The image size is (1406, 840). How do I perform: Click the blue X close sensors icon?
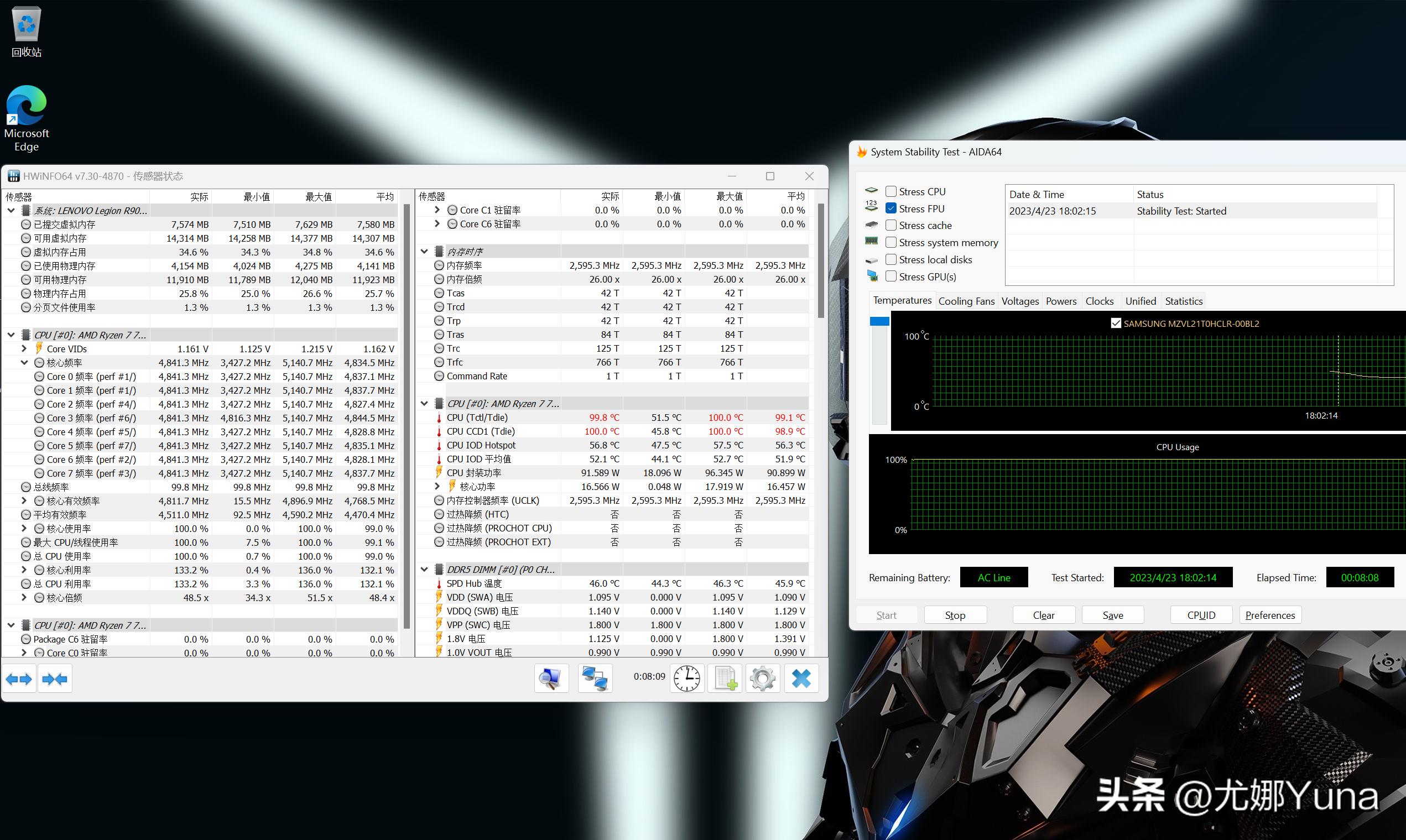coord(801,678)
